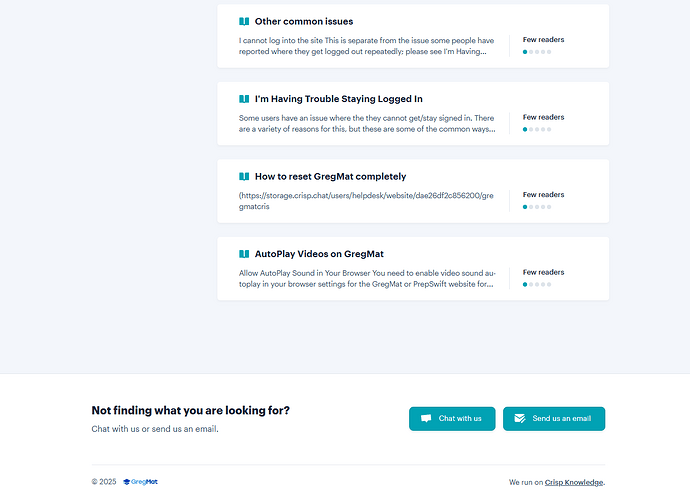Click the book icon beside Other common issues
Viewport: 690px width, 499px height.
pyautogui.click(x=244, y=21)
